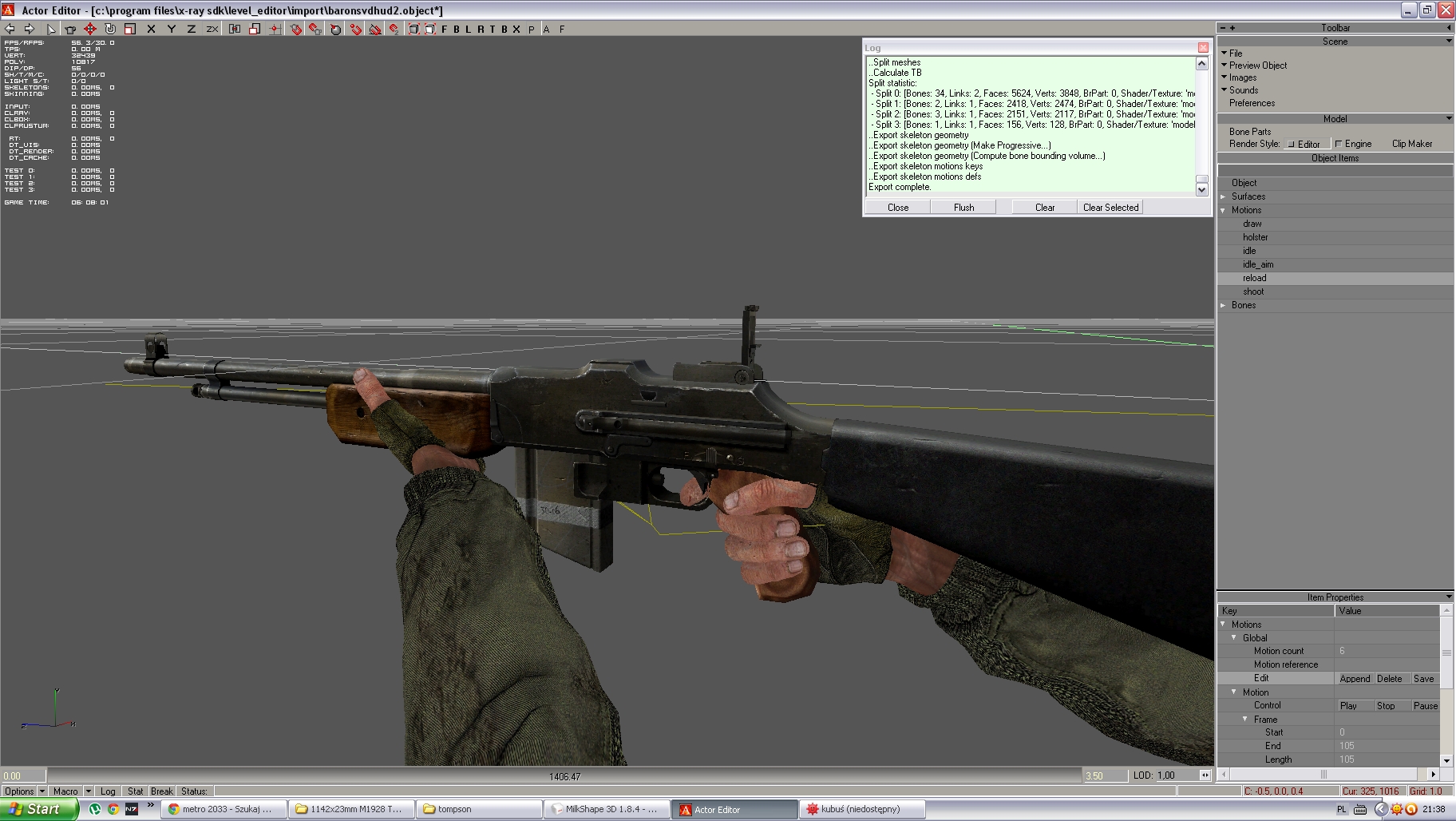The height and width of the screenshot is (821, 1456).
Task: Lock transformation to the ZX plane
Action: [x=212, y=29]
